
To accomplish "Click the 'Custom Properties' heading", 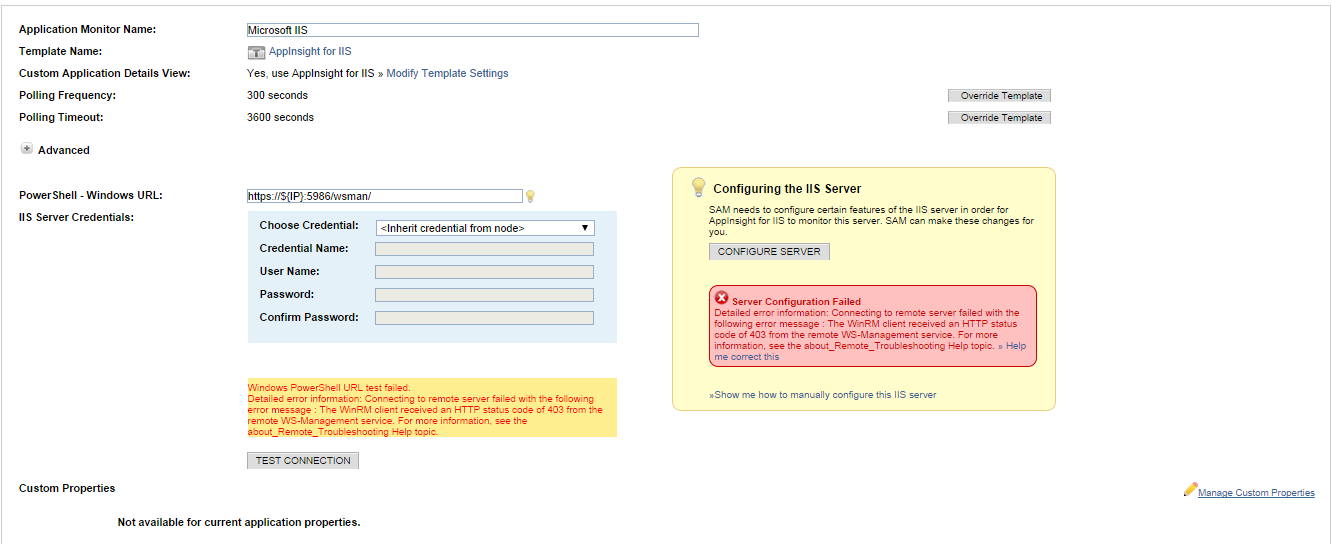I will coord(67,488).
